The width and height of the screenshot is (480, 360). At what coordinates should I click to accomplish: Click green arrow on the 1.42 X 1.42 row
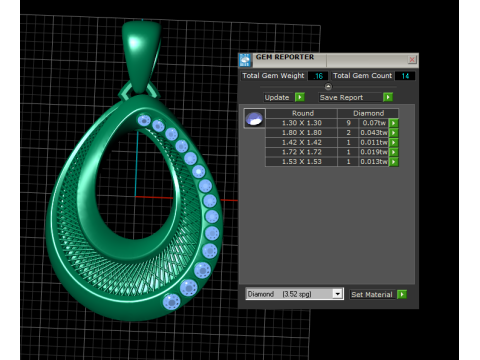tap(394, 142)
